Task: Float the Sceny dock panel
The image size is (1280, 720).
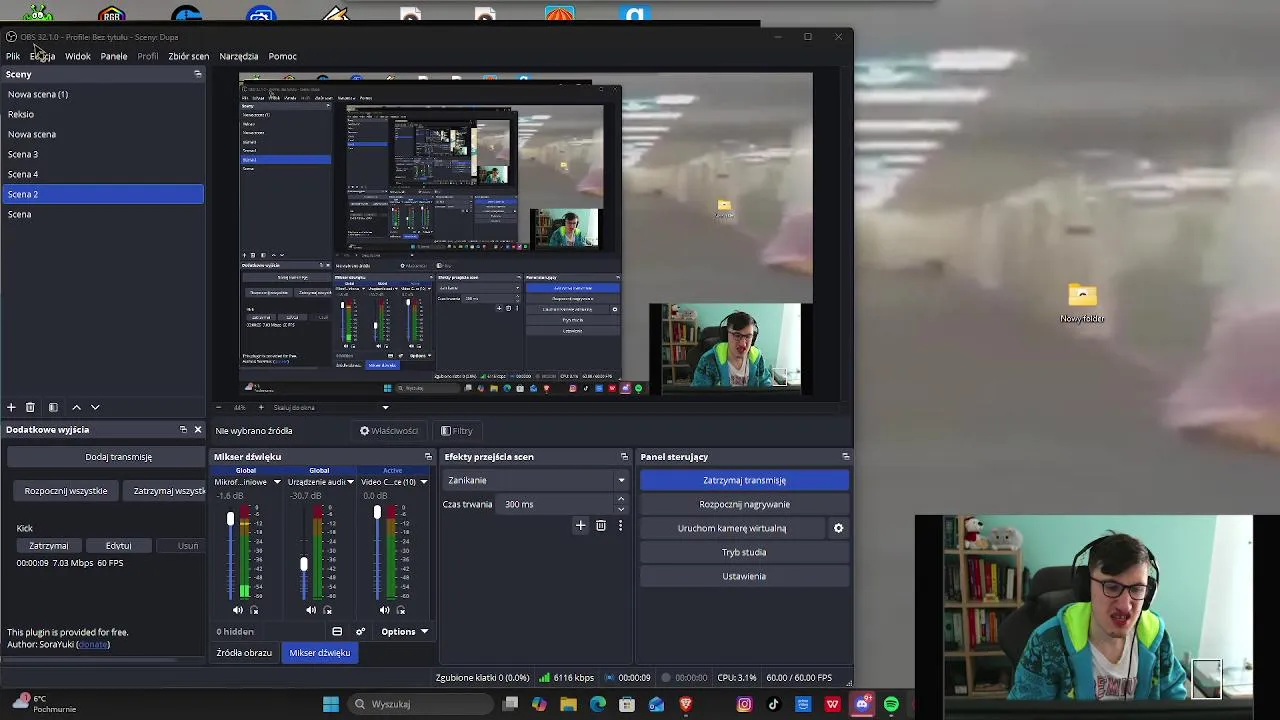Action: [x=197, y=74]
